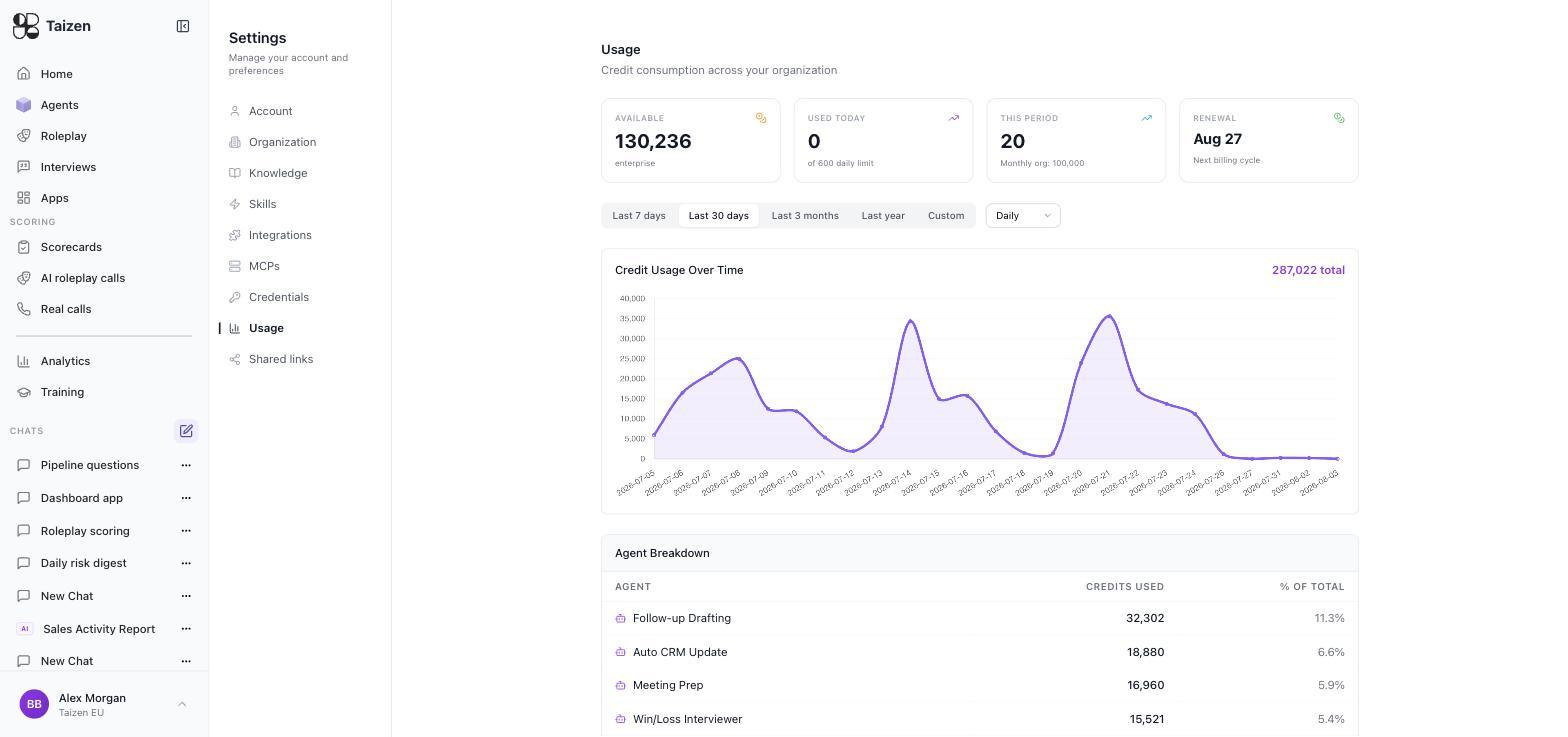Click the Apps grid icon
Screen dimensions: 1568x737
point(24,198)
